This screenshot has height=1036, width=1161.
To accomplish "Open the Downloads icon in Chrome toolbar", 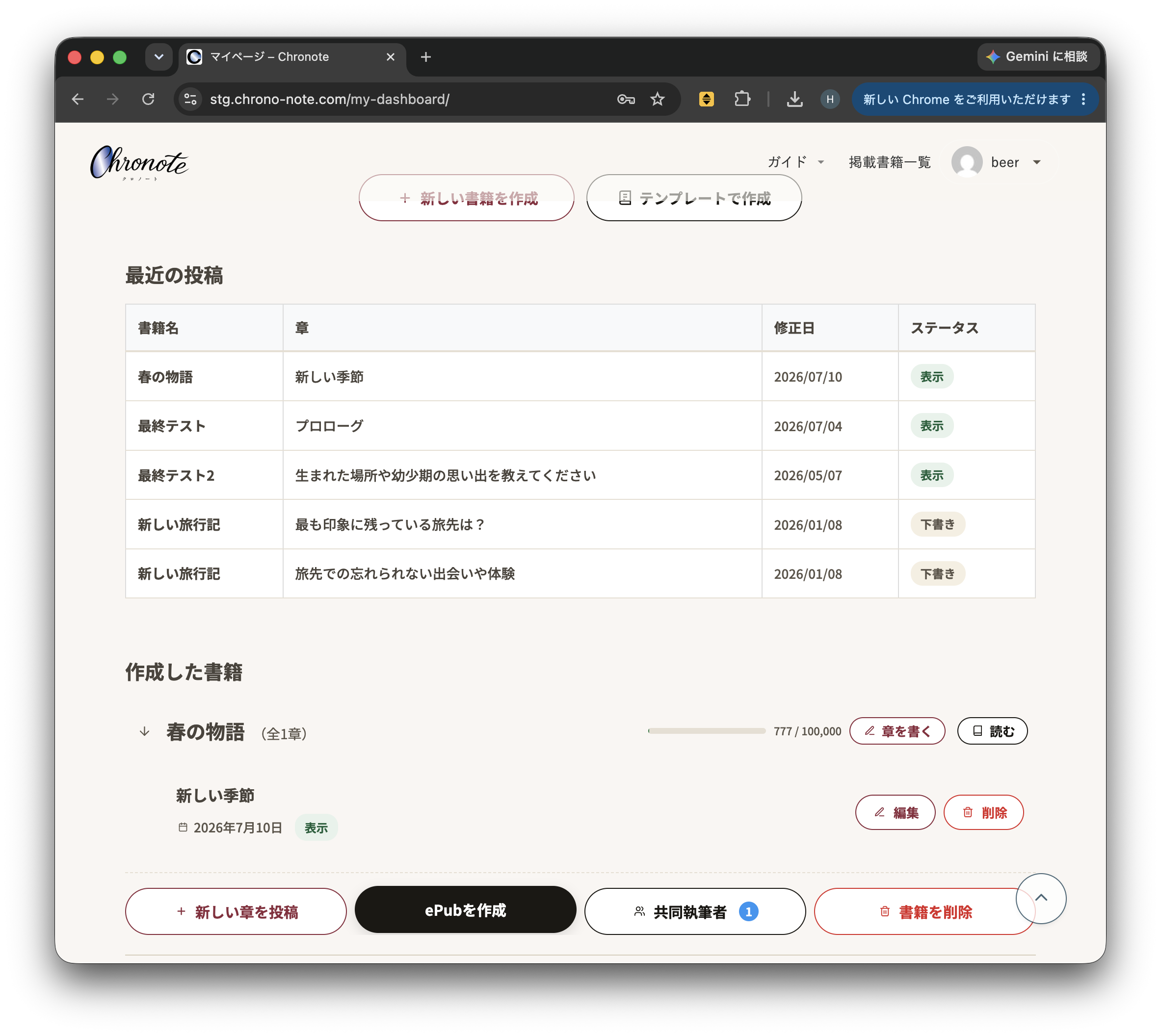I will pos(794,99).
